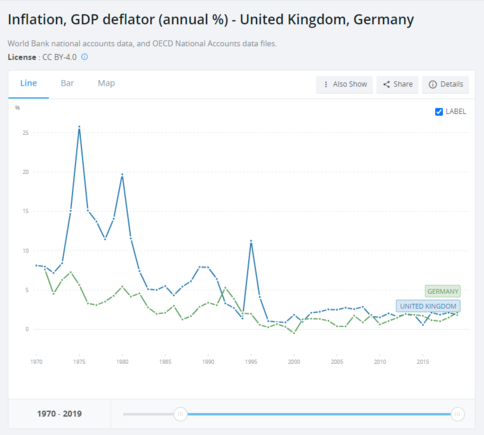Select the Line tab

coord(29,83)
